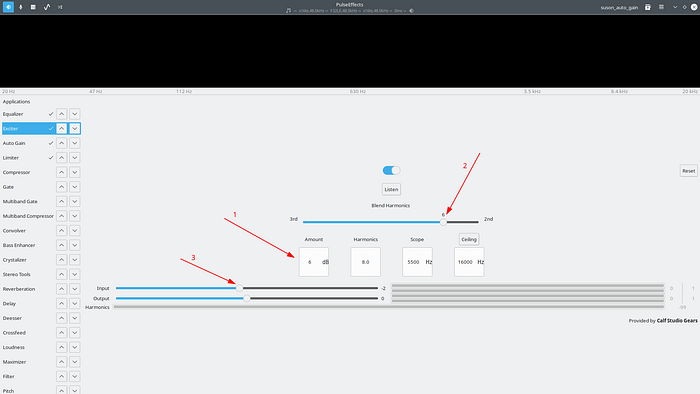This screenshot has width=700, height=394.
Task: Move Limiter down one position
Action: pyautogui.click(x=75, y=158)
